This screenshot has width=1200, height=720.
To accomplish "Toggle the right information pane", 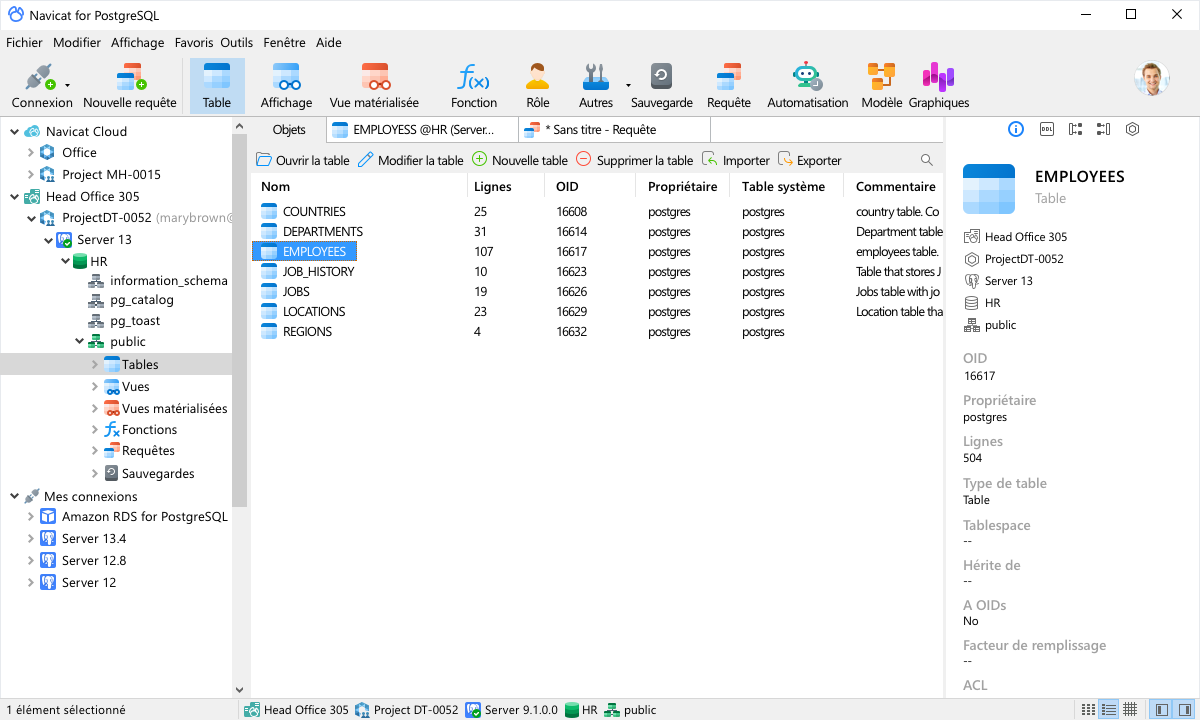I will (x=1183, y=710).
